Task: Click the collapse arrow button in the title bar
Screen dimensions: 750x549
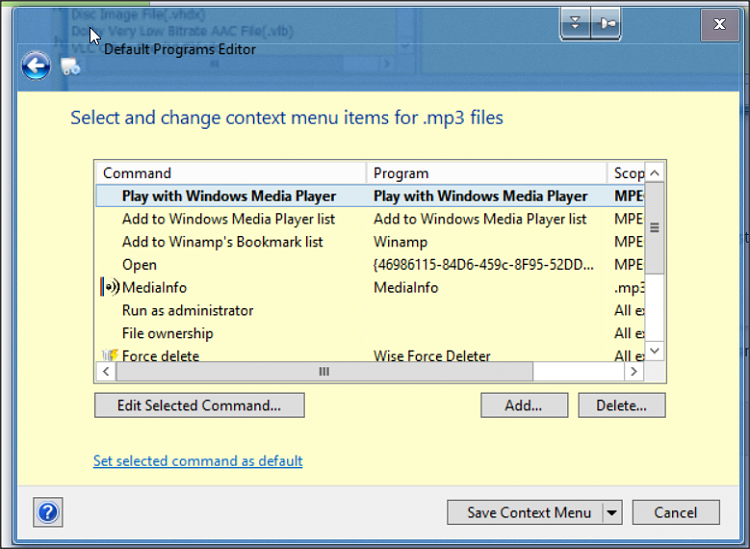Action: (575, 23)
